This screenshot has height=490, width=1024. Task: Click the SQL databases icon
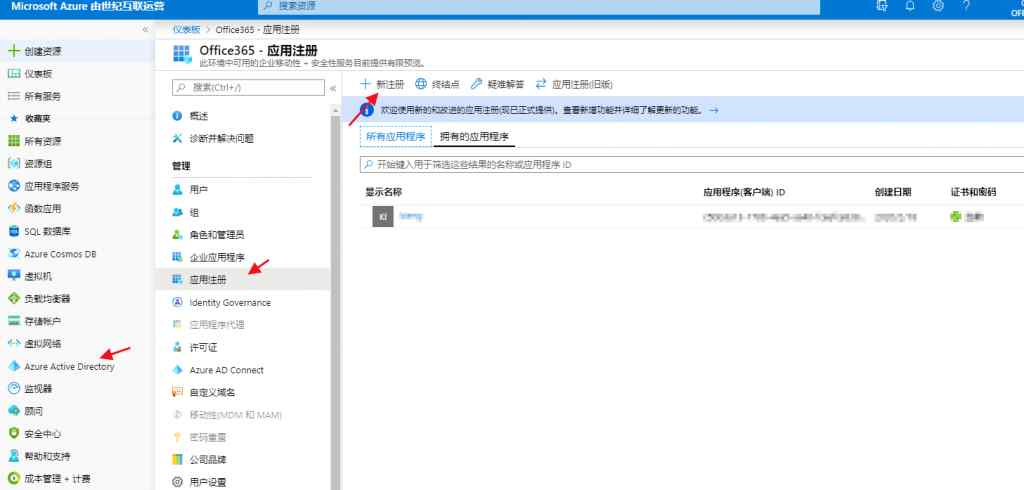[13, 231]
